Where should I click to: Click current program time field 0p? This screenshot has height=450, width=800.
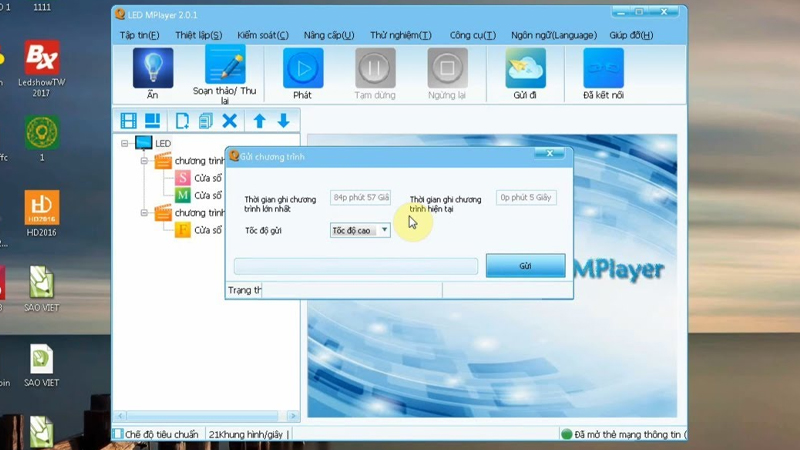coord(526,197)
